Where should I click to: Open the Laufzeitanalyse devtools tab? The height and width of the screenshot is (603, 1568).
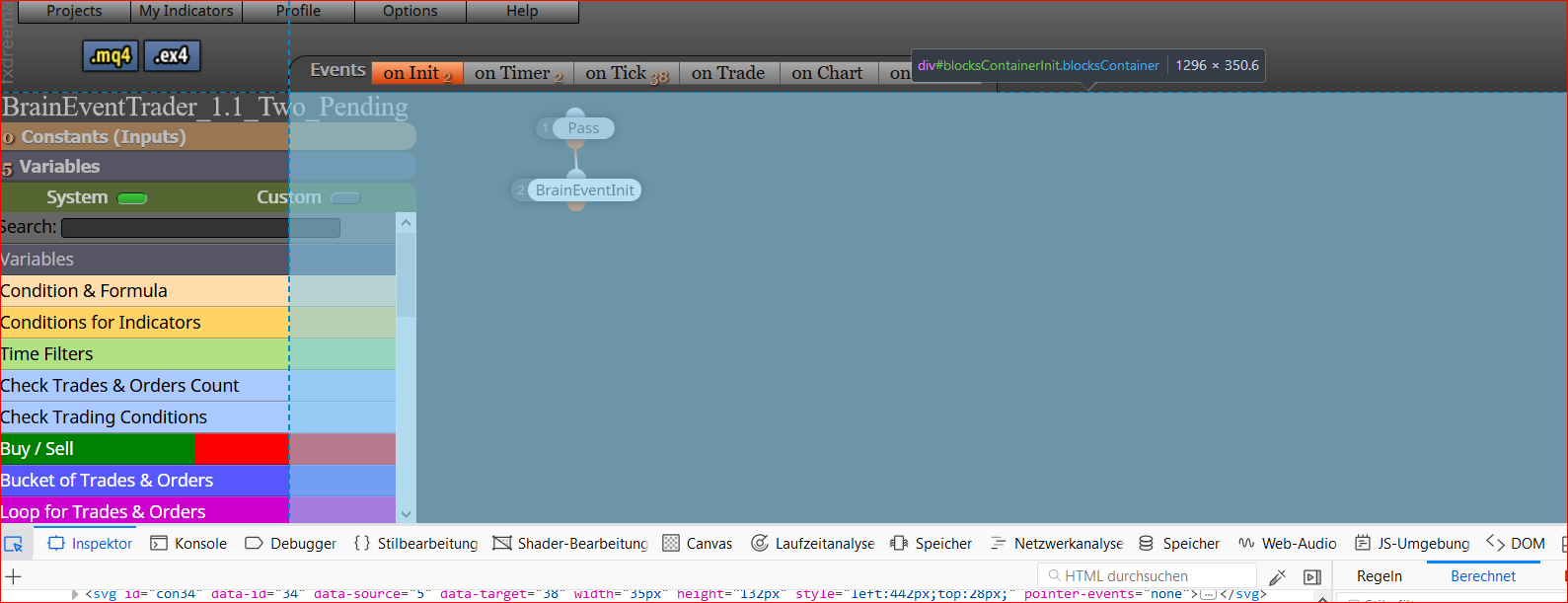click(x=813, y=544)
